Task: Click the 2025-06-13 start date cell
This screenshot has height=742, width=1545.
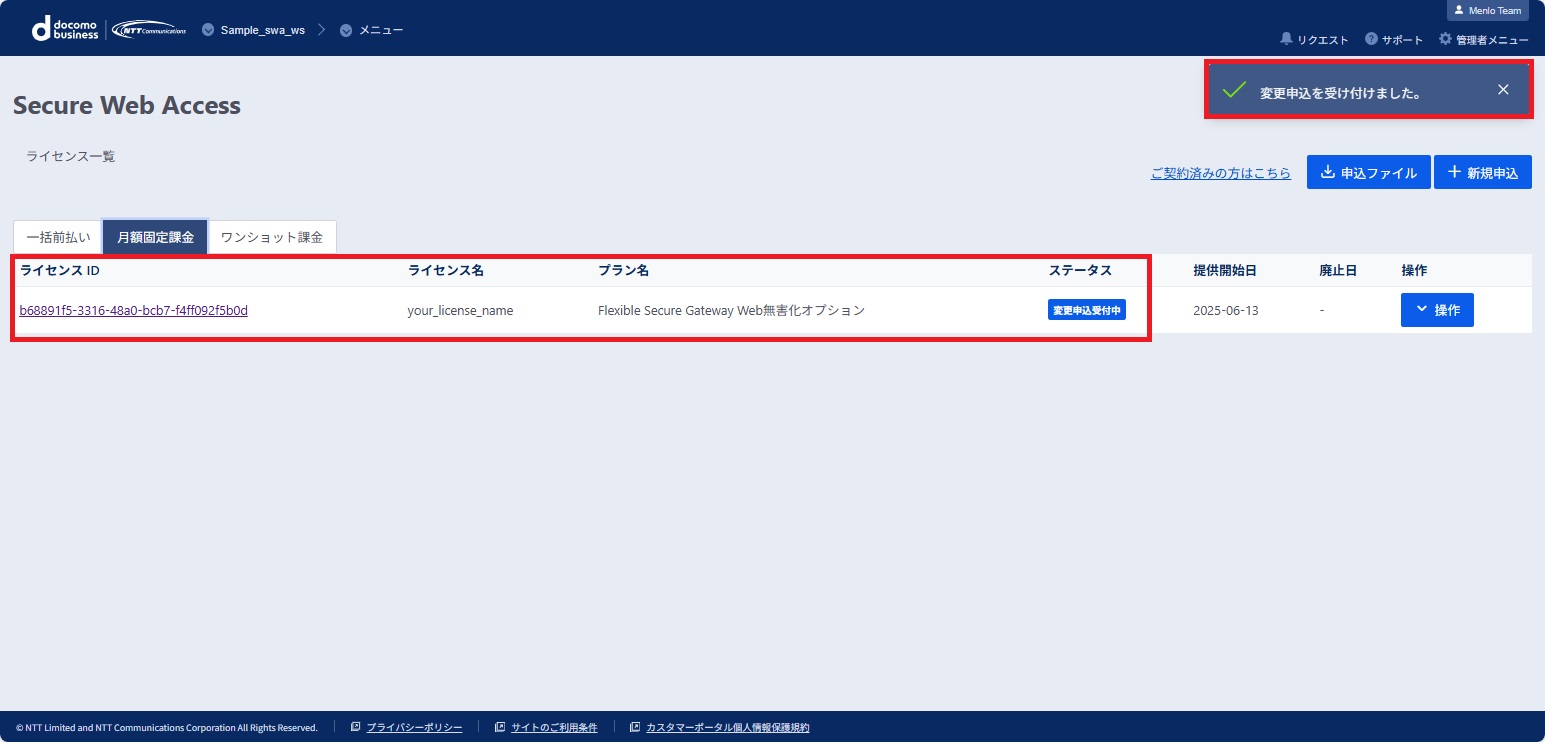Action: tap(1226, 310)
